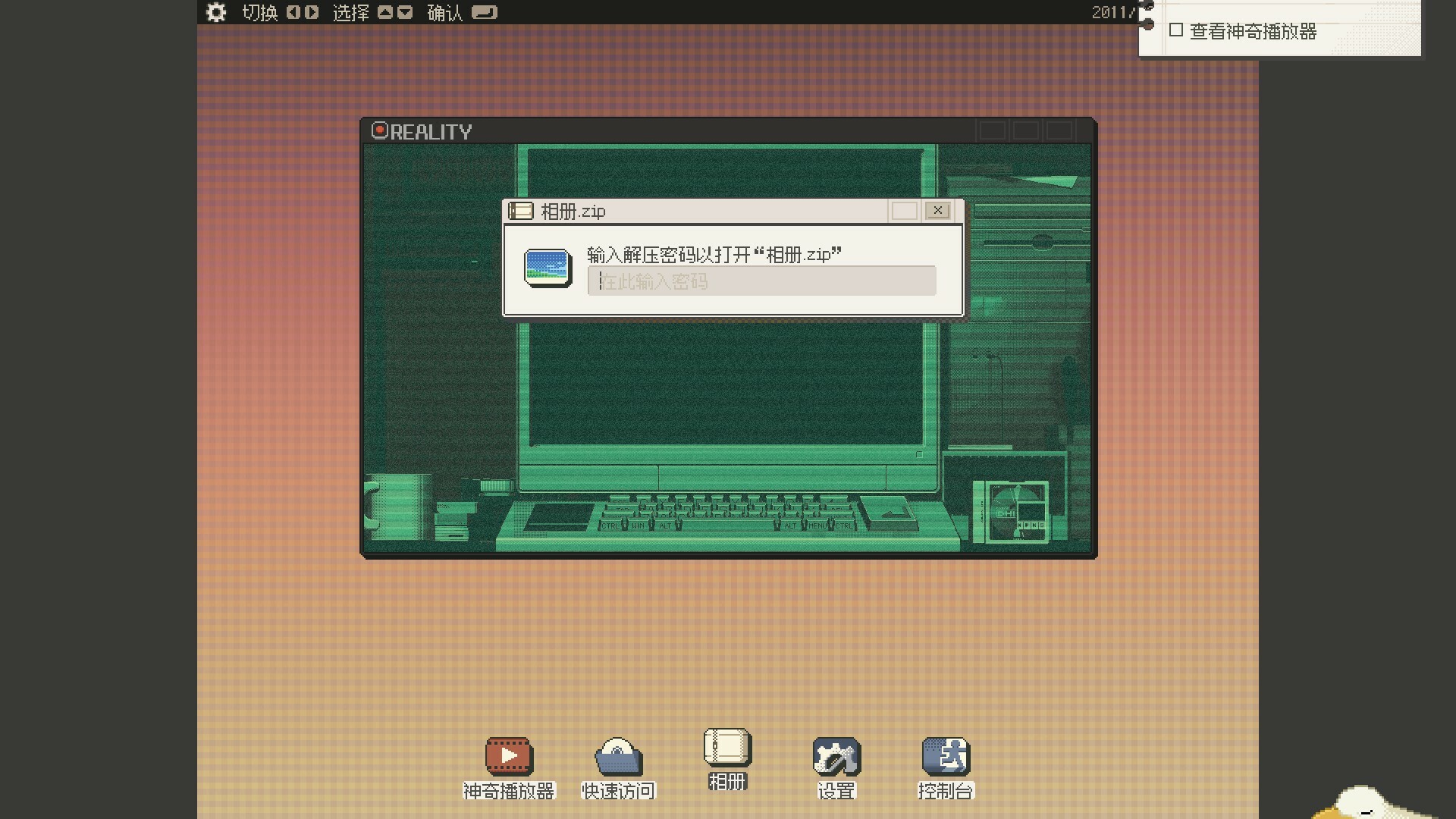Launch the 控制台 console app
Viewport: 1456px width, 819px height.
(946, 757)
